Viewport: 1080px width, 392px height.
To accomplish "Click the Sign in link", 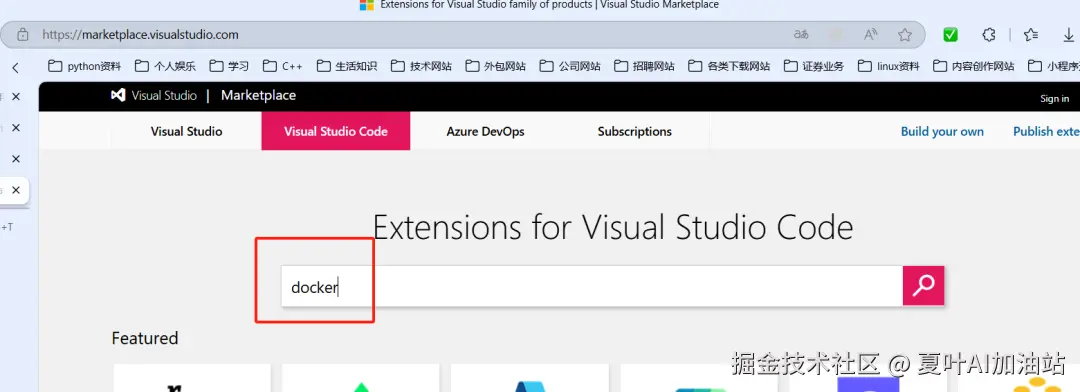I will (x=1055, y=99).
